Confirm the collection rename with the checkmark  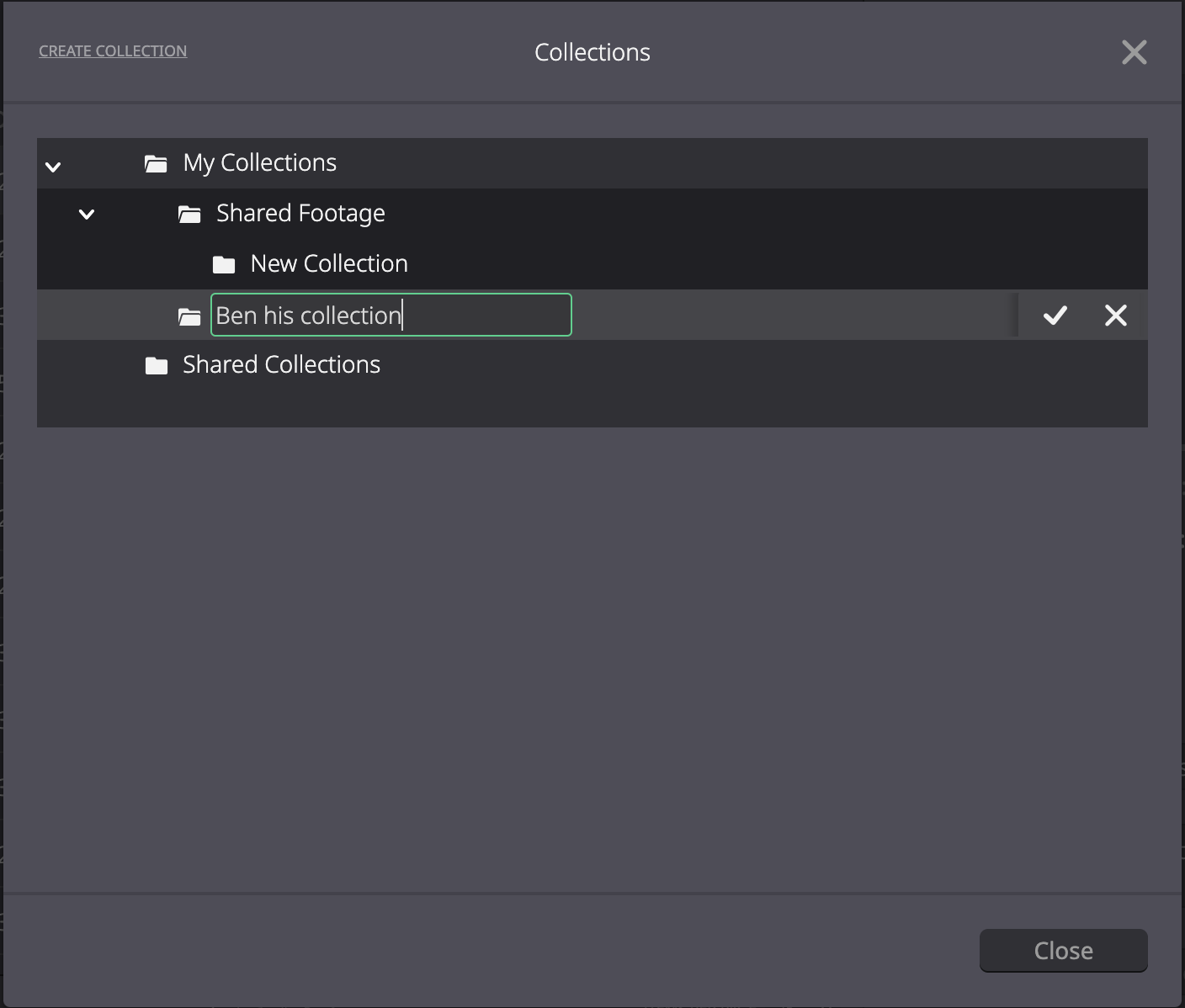[x=1055, y=316]
